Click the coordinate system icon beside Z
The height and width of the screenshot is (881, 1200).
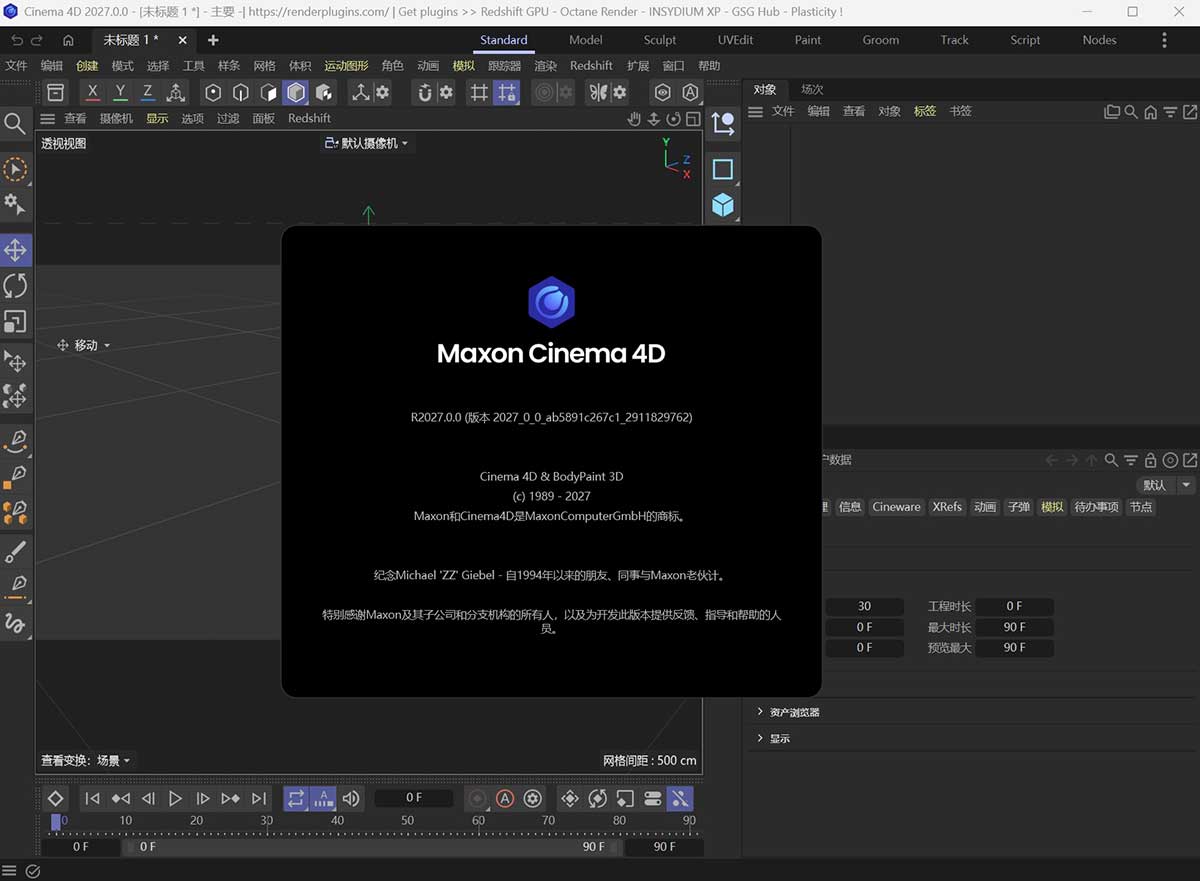(175, 92)
